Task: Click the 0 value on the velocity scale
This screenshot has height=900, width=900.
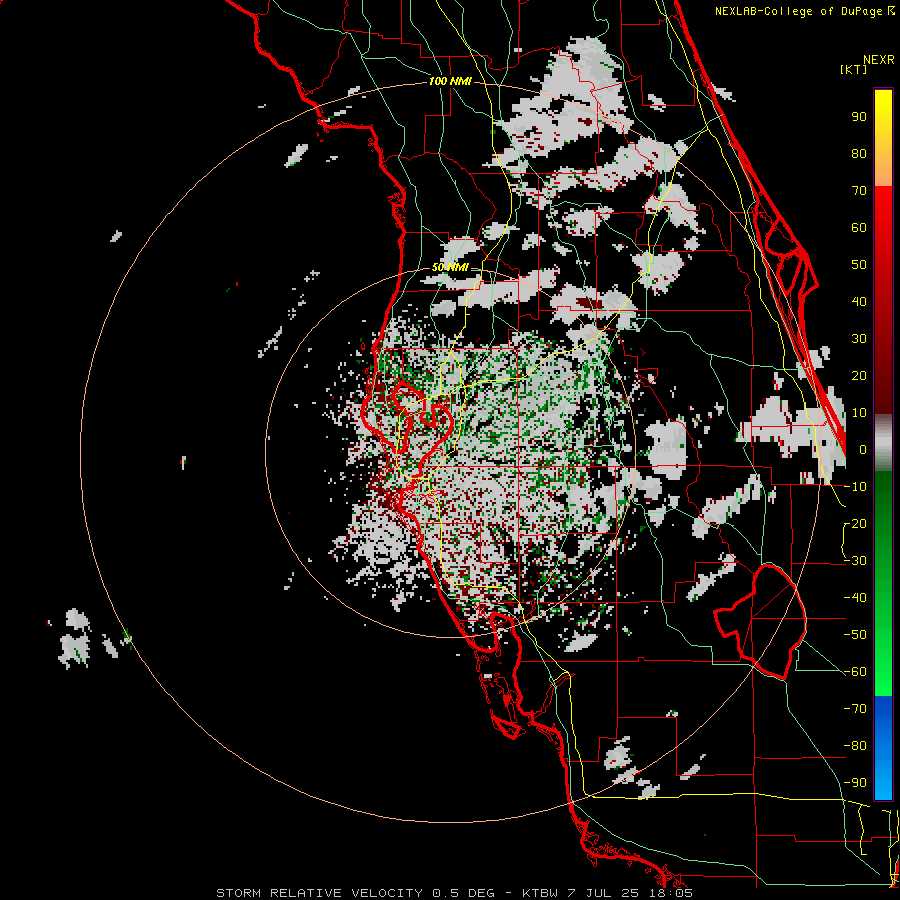Action: pyautogui.click(x=863, y=449)
